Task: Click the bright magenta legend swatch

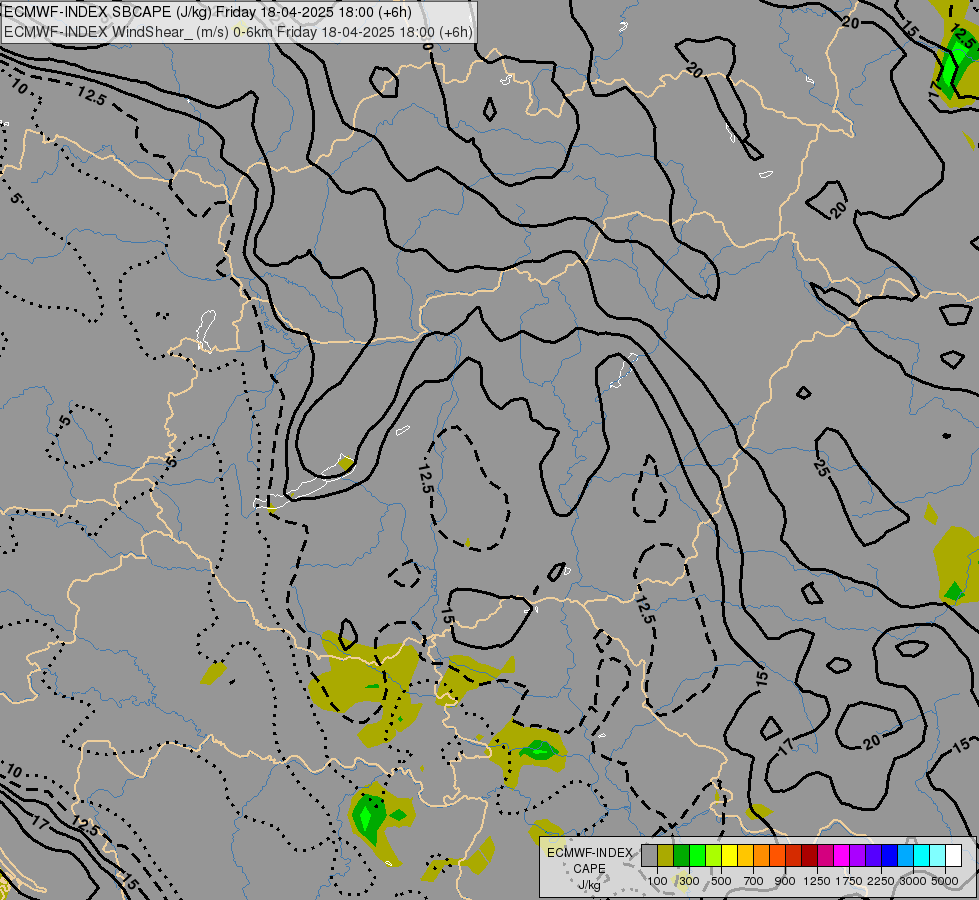Action: [842, 856]
